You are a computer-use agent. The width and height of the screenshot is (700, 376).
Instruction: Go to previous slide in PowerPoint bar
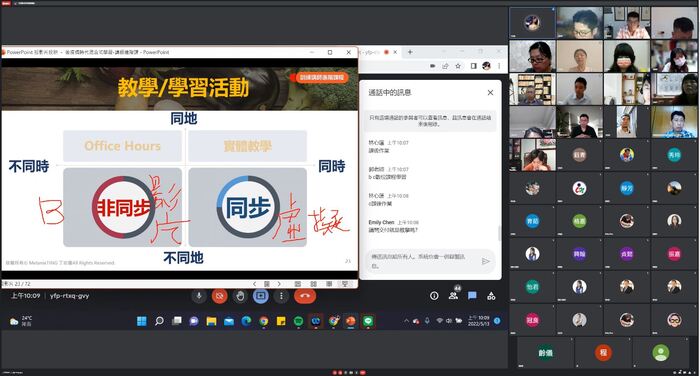(254, 284)
